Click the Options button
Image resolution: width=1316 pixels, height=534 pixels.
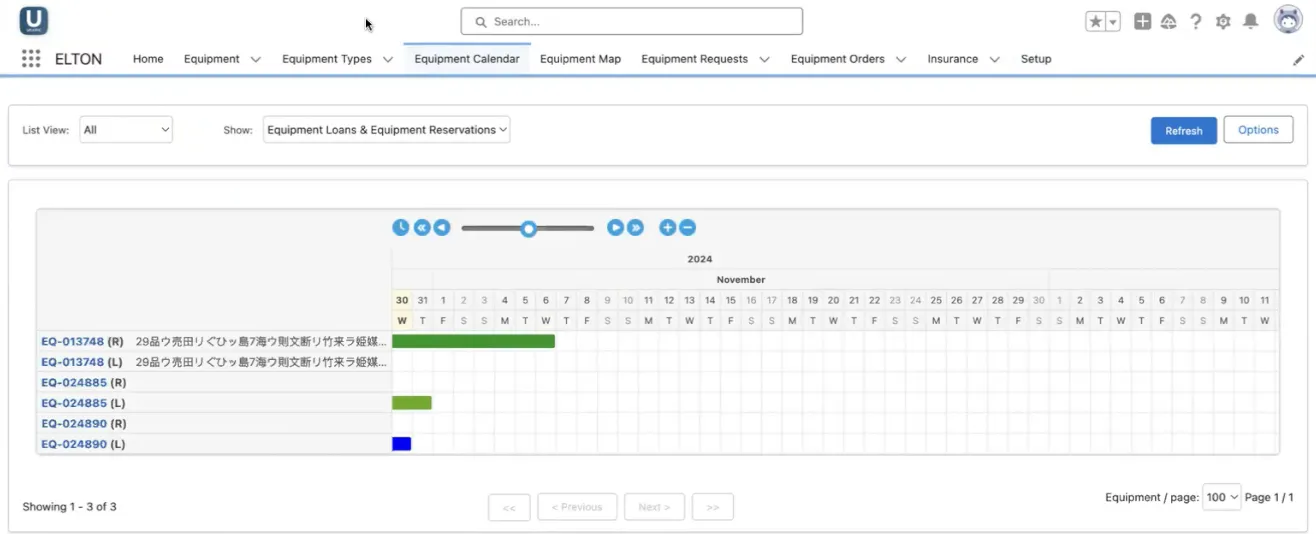tap(1258, 130)
